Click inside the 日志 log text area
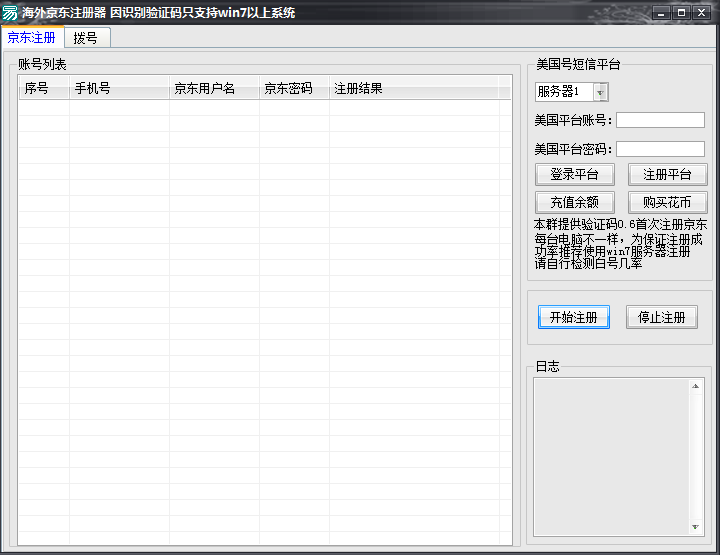This screenshot has height=555, width=720. [x=612, y=457]
